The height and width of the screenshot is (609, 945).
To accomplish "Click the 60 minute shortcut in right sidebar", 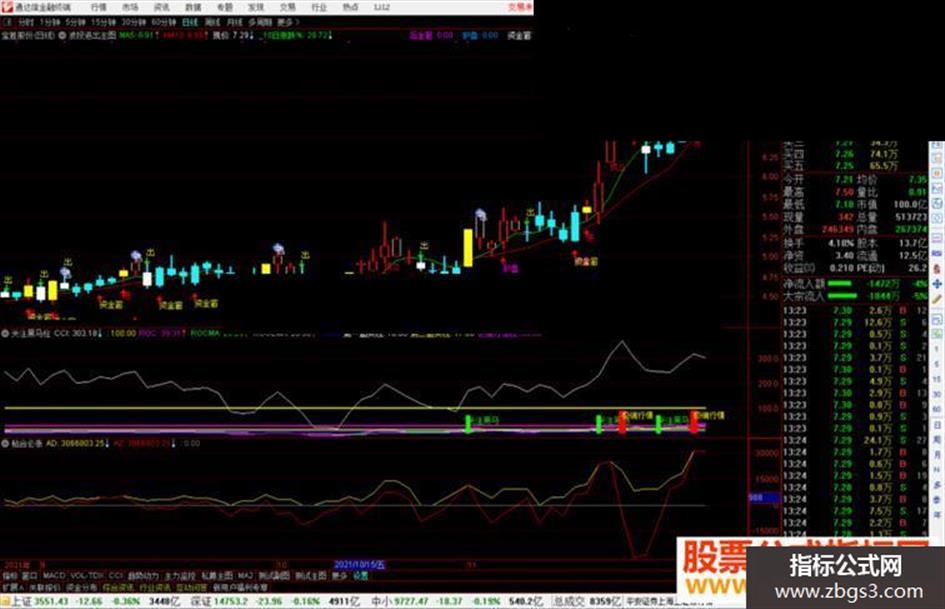I will (937, 409).
